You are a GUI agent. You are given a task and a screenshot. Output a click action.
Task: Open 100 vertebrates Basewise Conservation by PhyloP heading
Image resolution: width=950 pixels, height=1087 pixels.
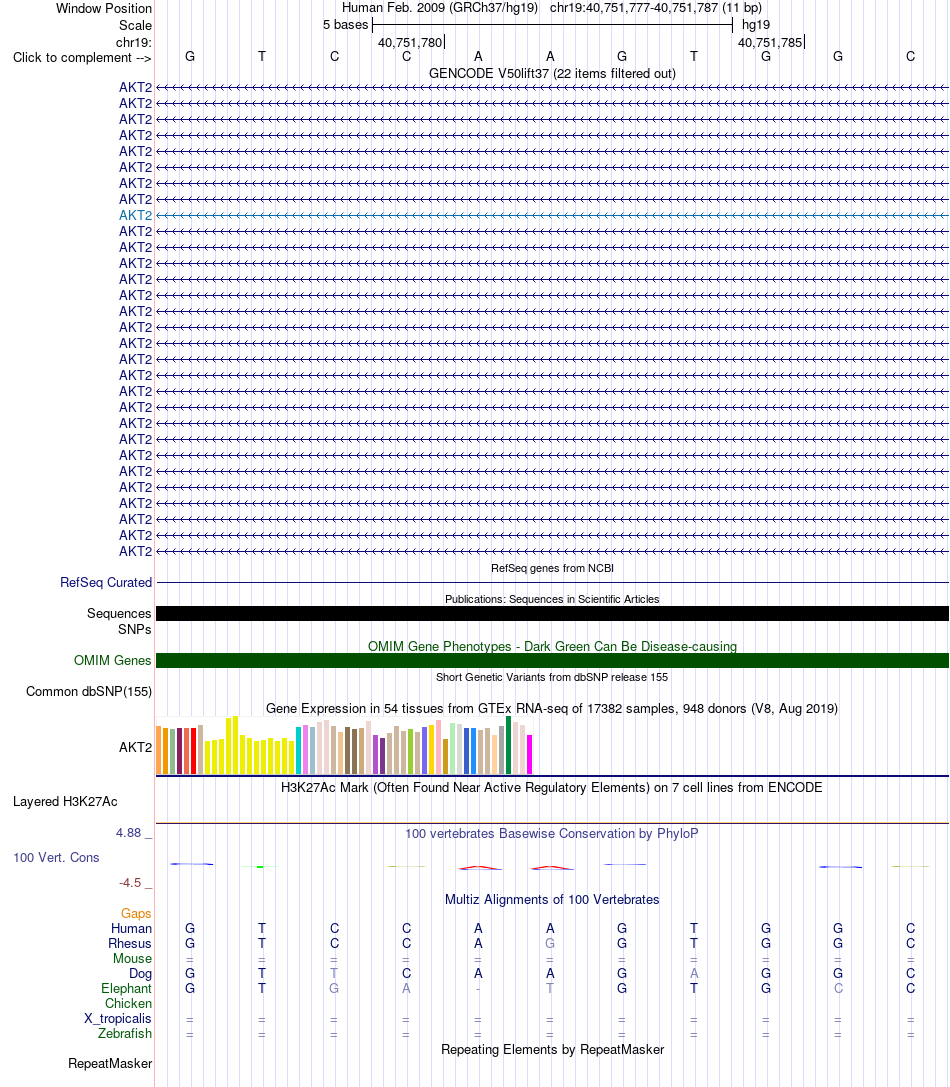[x=552, y=833]
